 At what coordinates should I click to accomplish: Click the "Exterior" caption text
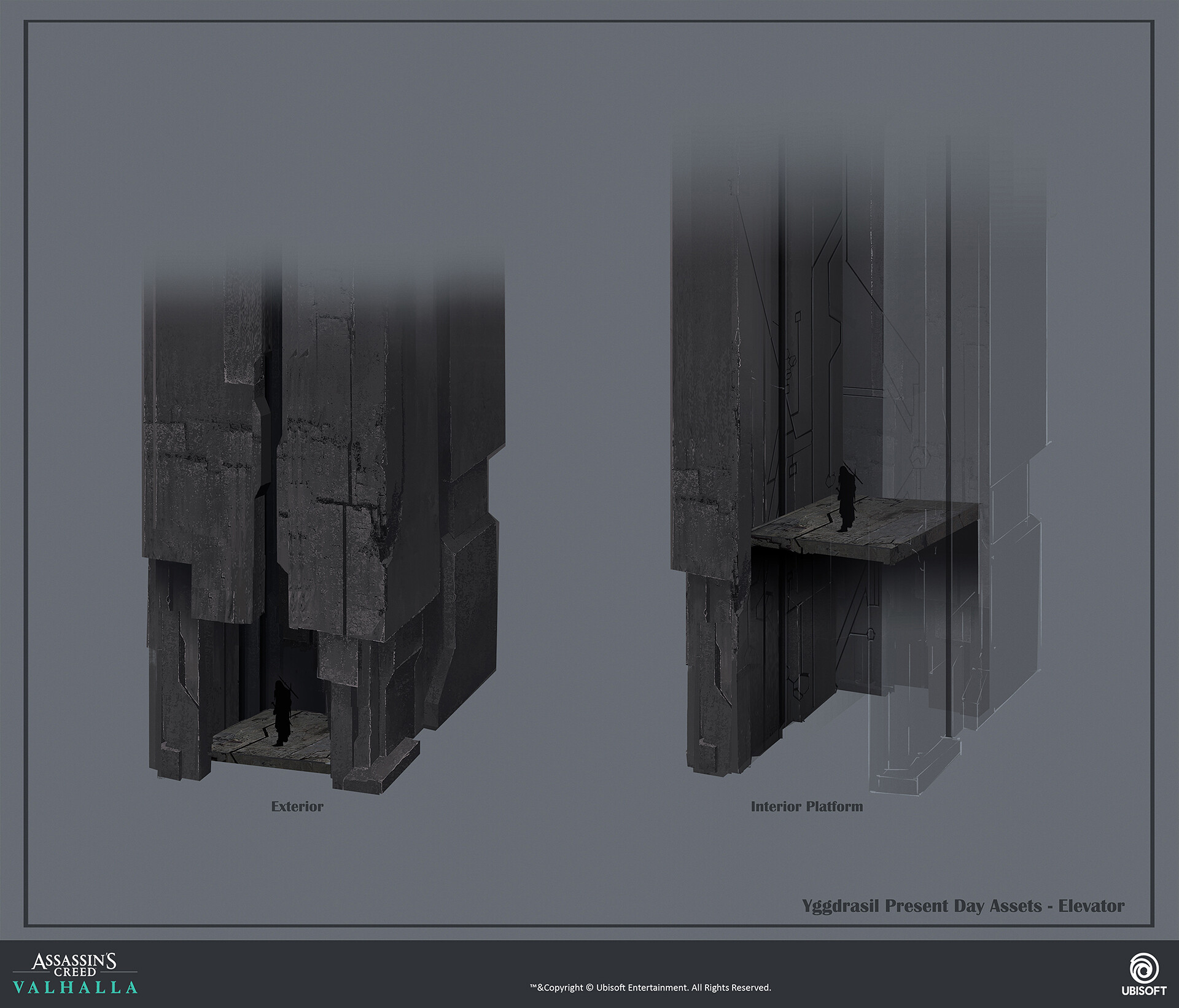coord(297,806)
